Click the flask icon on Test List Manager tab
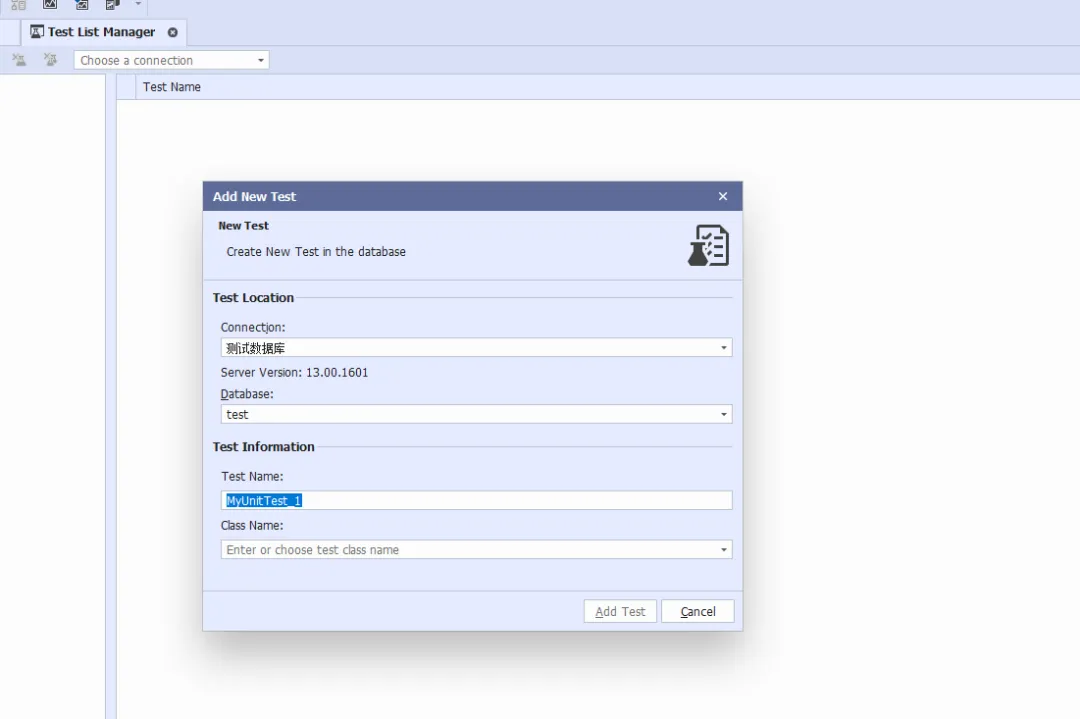The height and width of the screenshot is (719, 1080). pyautogui.click(x=37, y=32)
